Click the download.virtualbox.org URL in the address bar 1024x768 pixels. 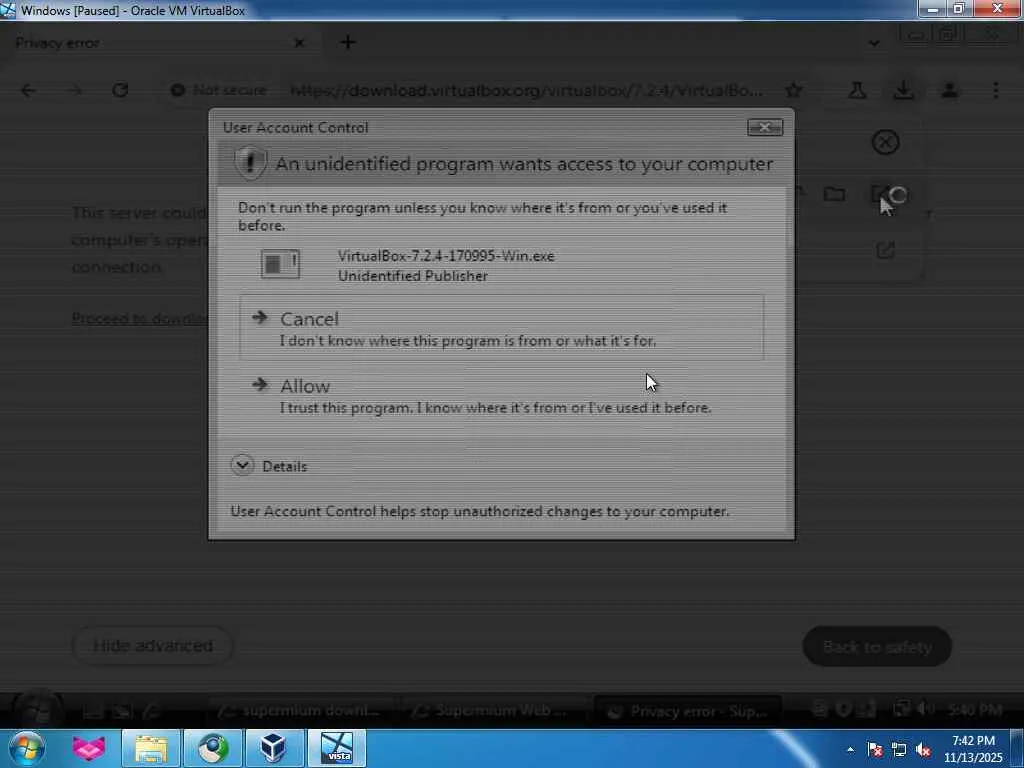coord(526,90)
